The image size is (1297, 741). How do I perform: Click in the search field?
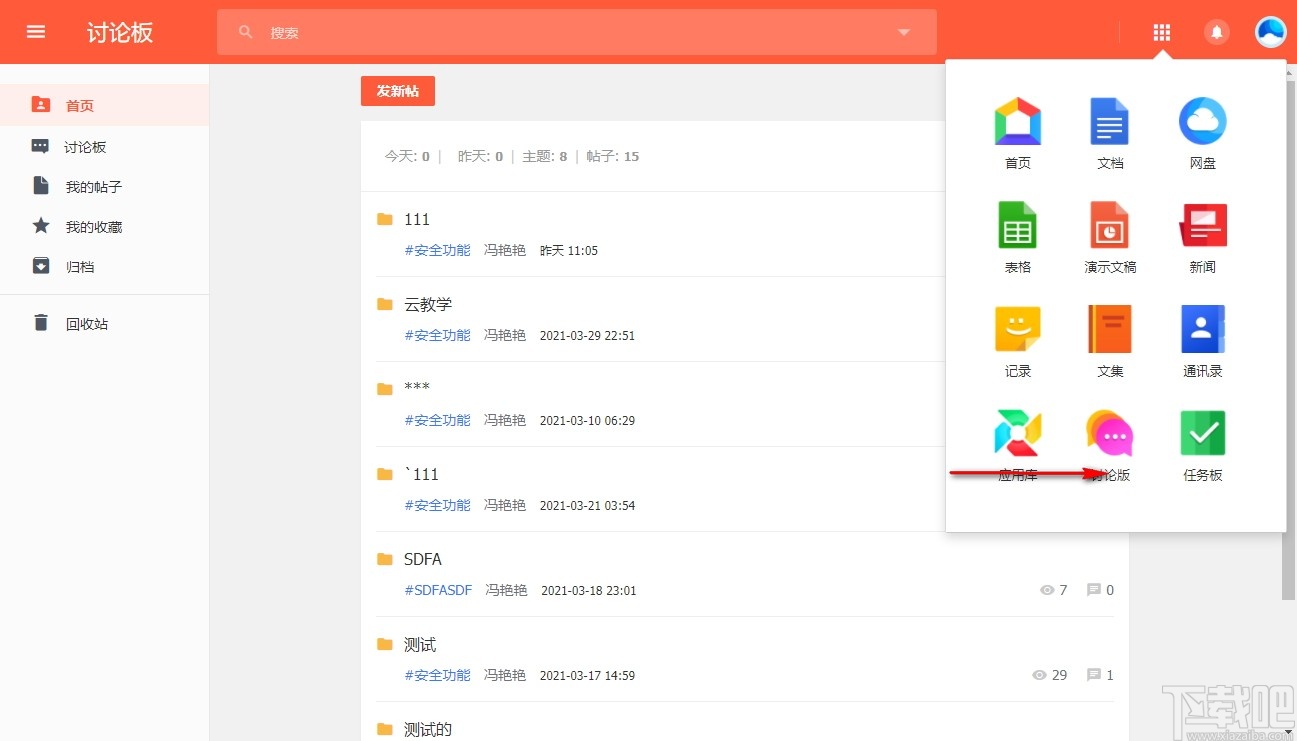tap(577, 32)
